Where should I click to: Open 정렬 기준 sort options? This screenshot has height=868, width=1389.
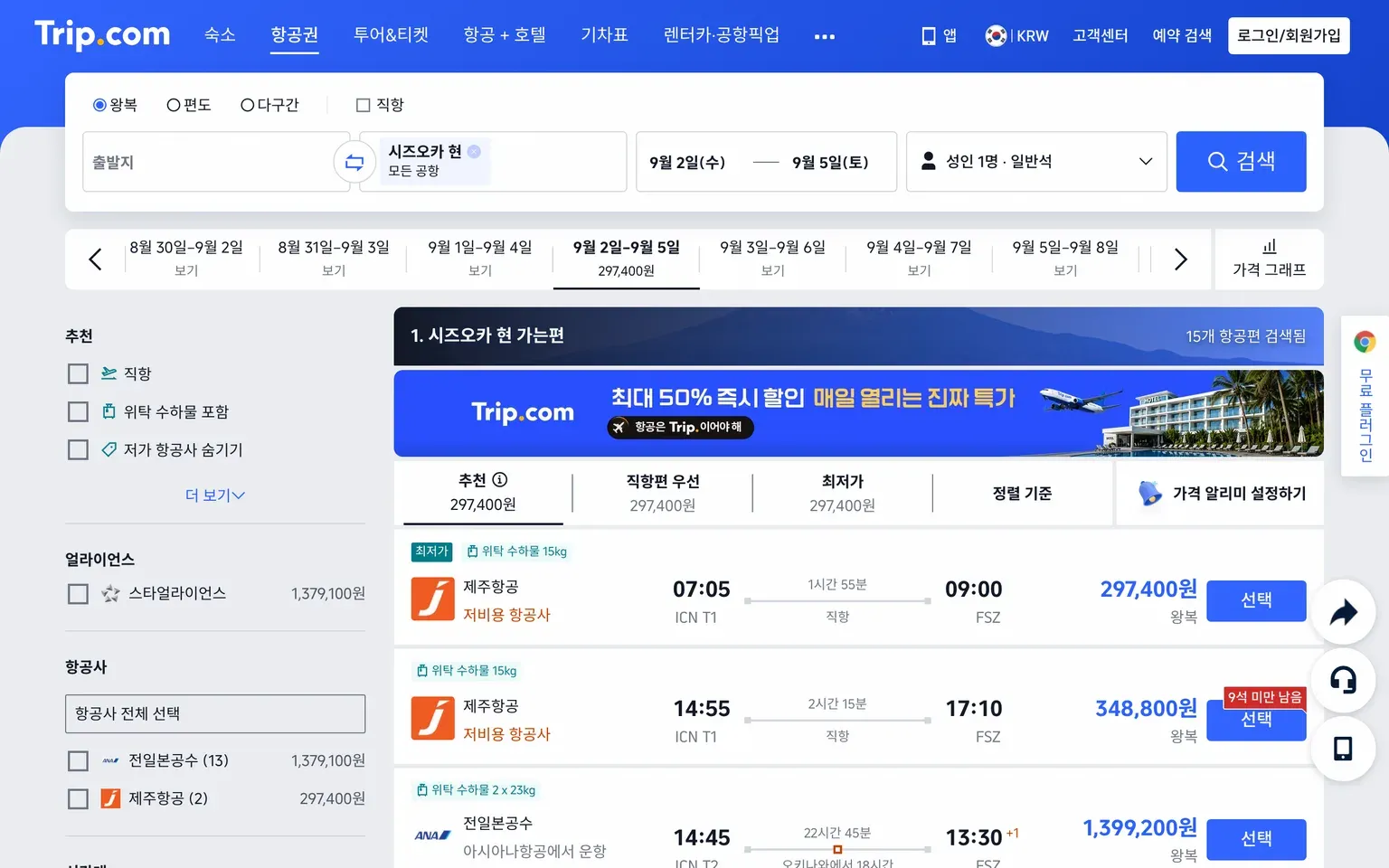click(1022, 494)
